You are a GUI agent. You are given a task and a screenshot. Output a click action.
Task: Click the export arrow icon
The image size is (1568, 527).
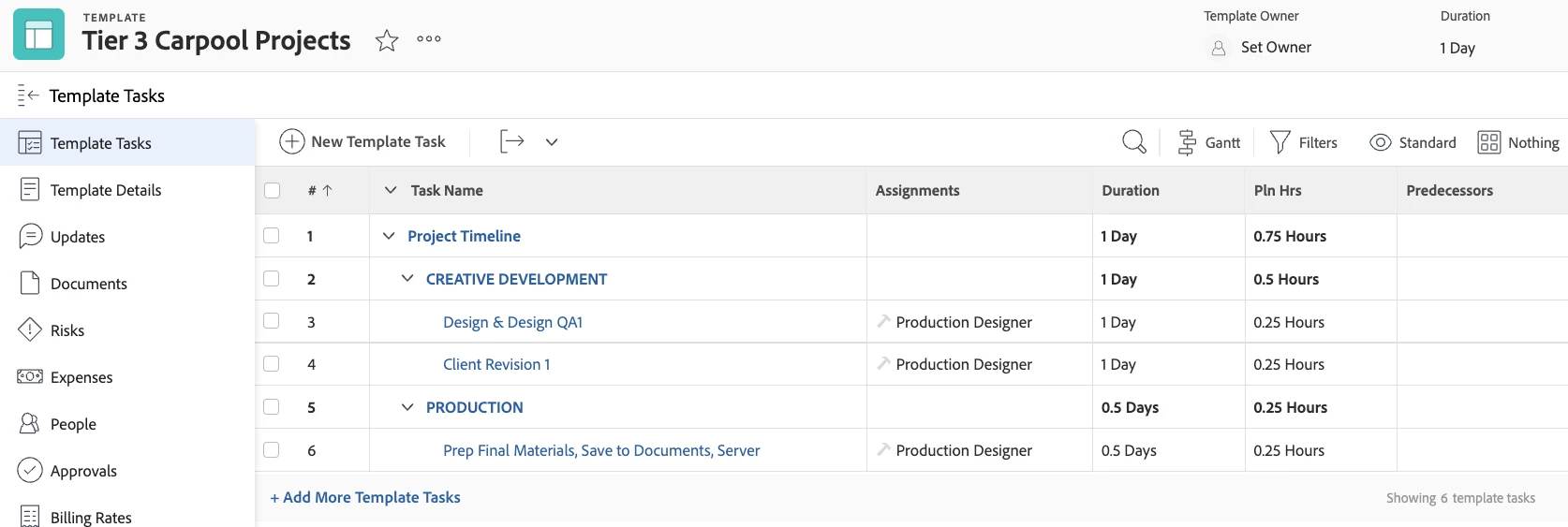tap(511, 142)
